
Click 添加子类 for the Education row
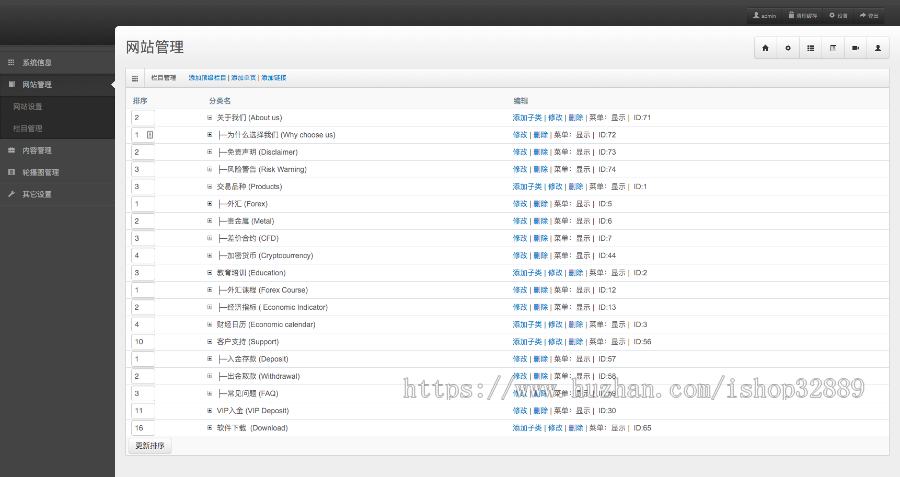click(x=527, y=273)
